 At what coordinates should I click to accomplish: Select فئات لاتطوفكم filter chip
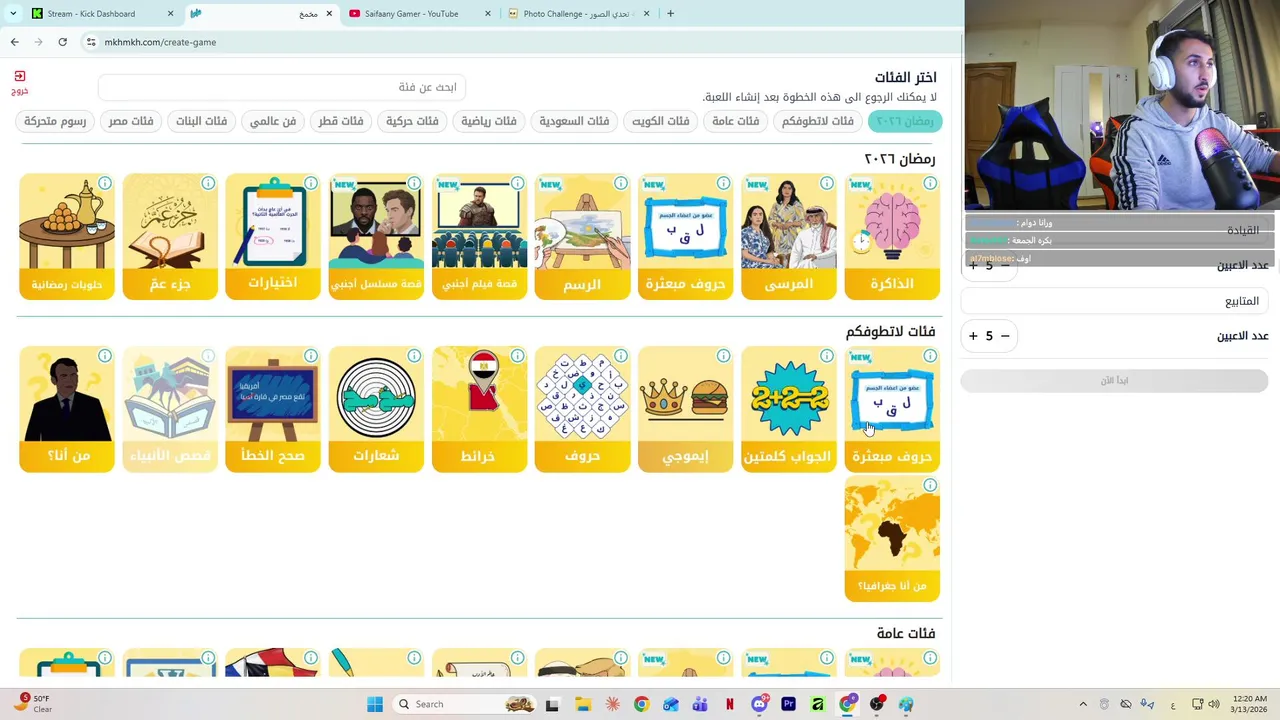[x=818, y=121]
